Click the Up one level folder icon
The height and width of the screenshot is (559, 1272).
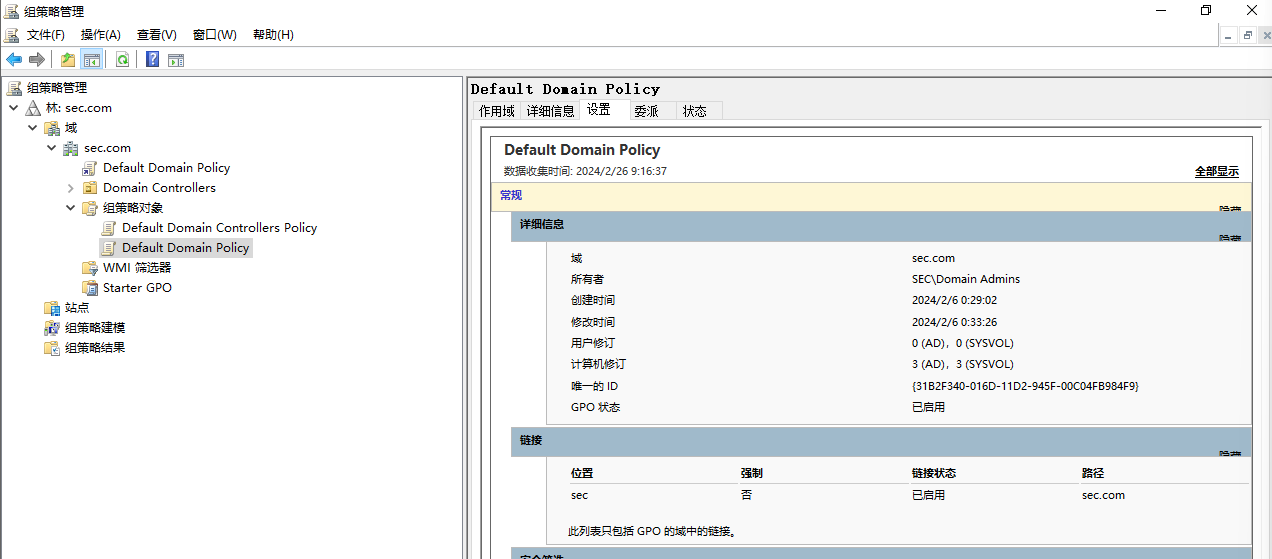pos(68,60)
